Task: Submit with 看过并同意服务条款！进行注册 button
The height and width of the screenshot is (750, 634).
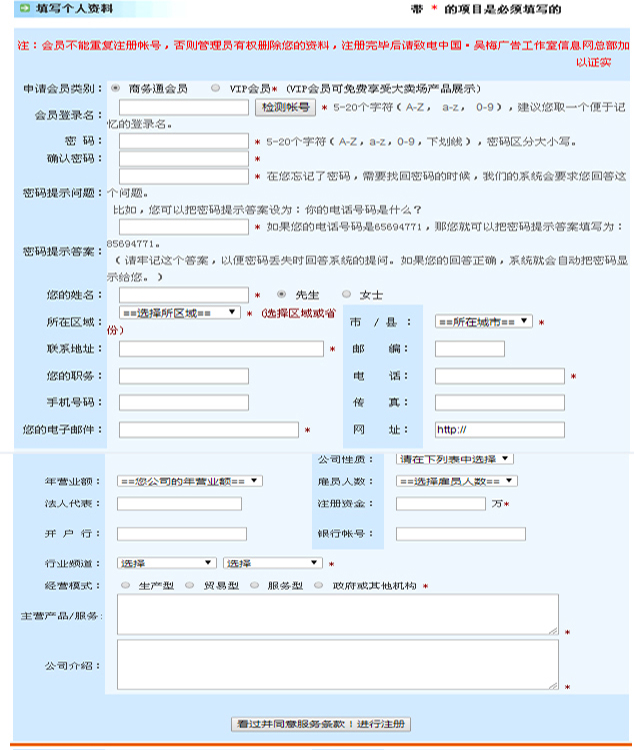Action: [321, 724]
